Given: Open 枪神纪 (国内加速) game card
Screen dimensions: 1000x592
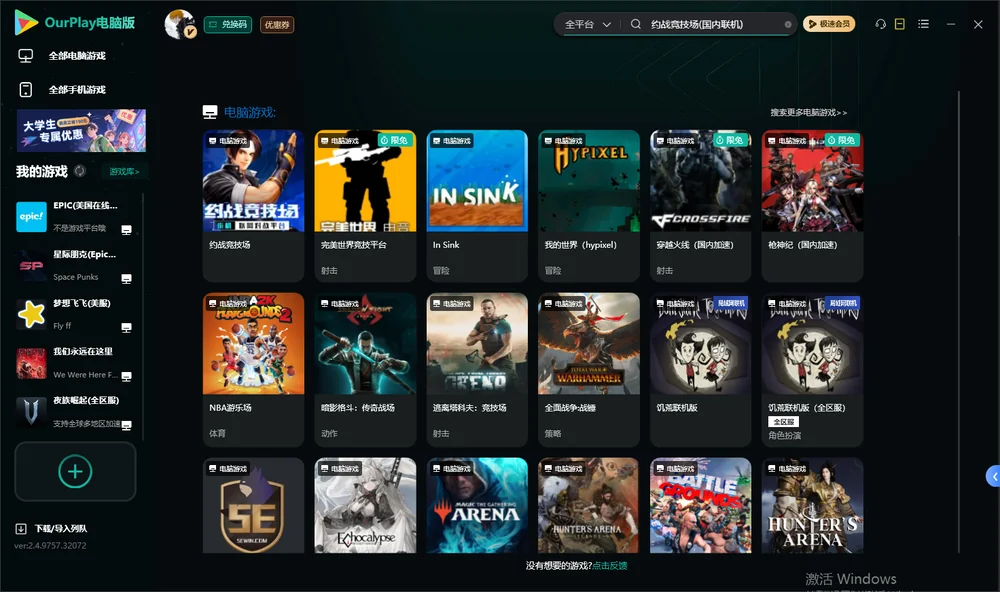Looking at the screenshot, I should coord(812,205).
